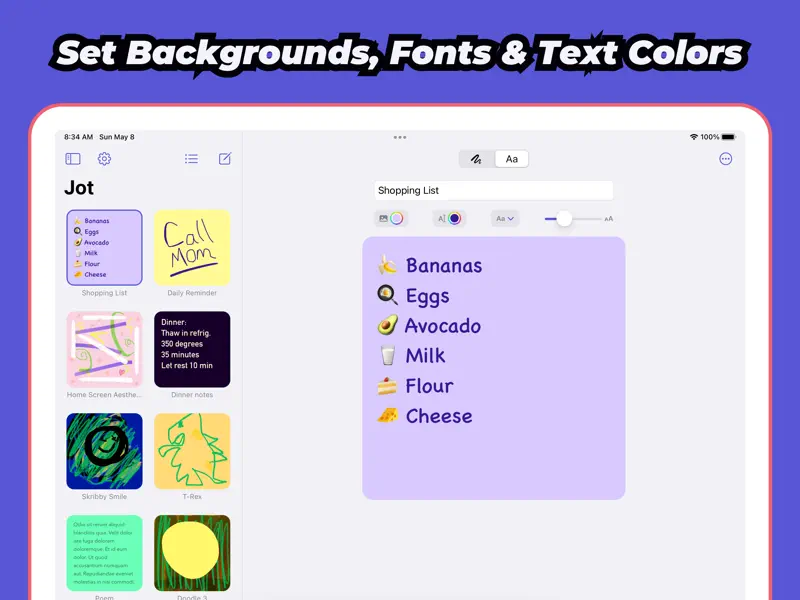Click the Shopping List title field

click(x=493, y=190)
